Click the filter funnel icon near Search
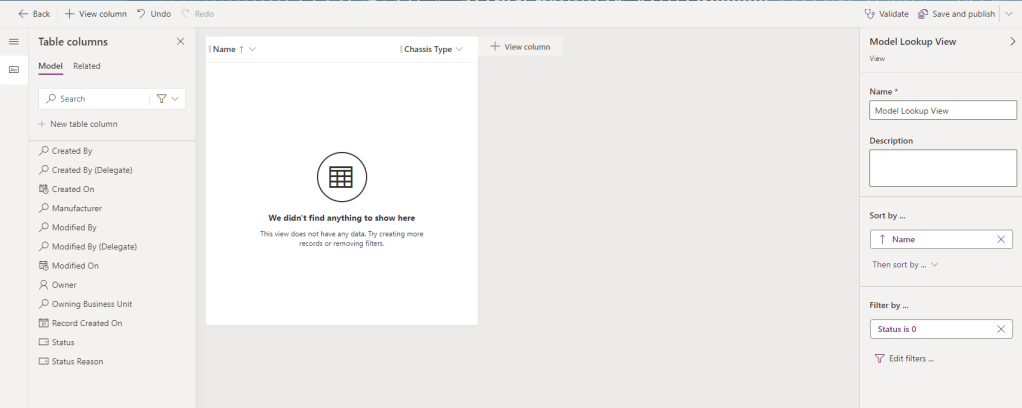This screenshot has height=408, width=1022. tap(161, 99)
